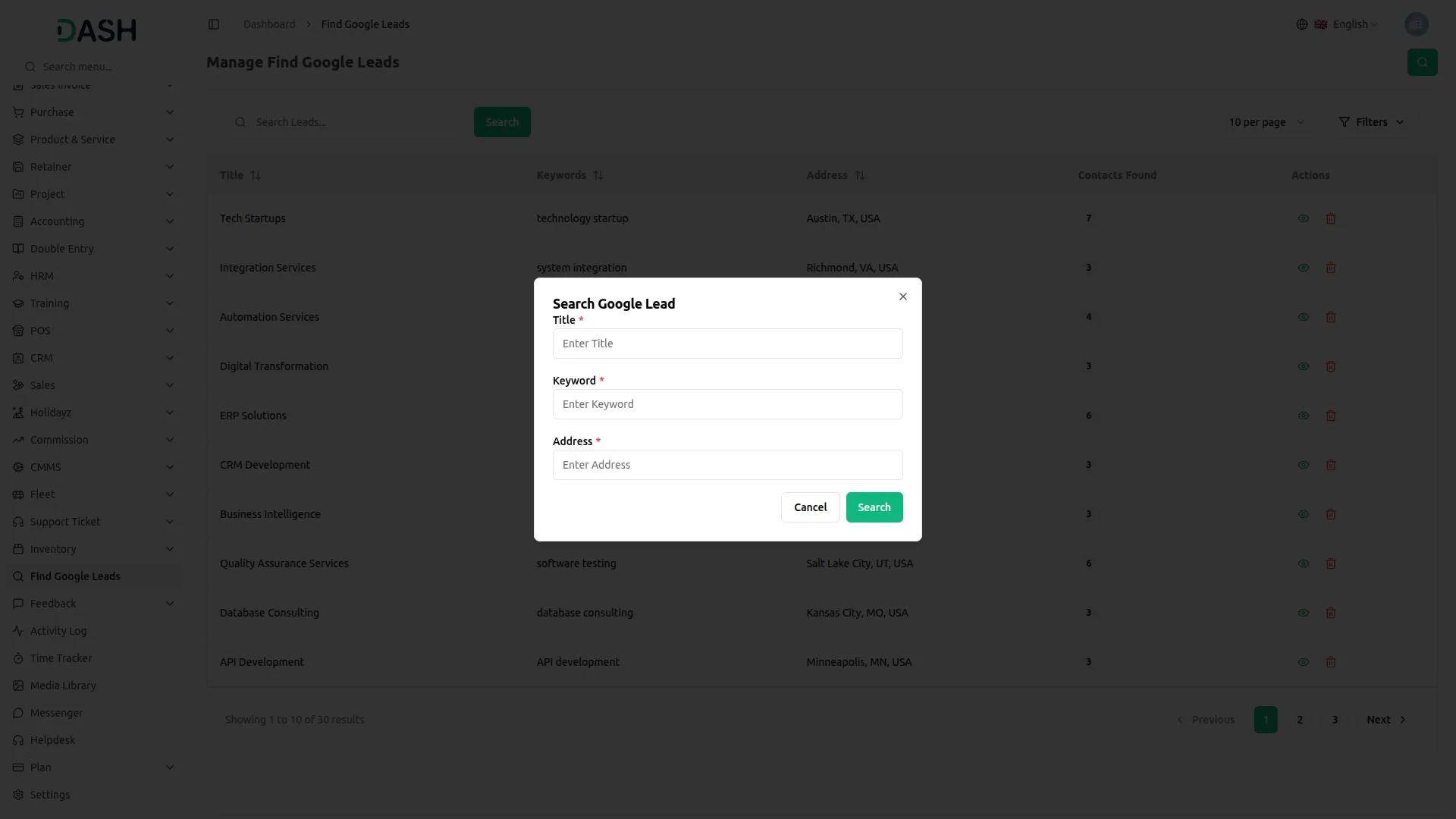The image size is (1456, 819).
Task: Open Activity Log in sidebar
Action: coord(58,631)
